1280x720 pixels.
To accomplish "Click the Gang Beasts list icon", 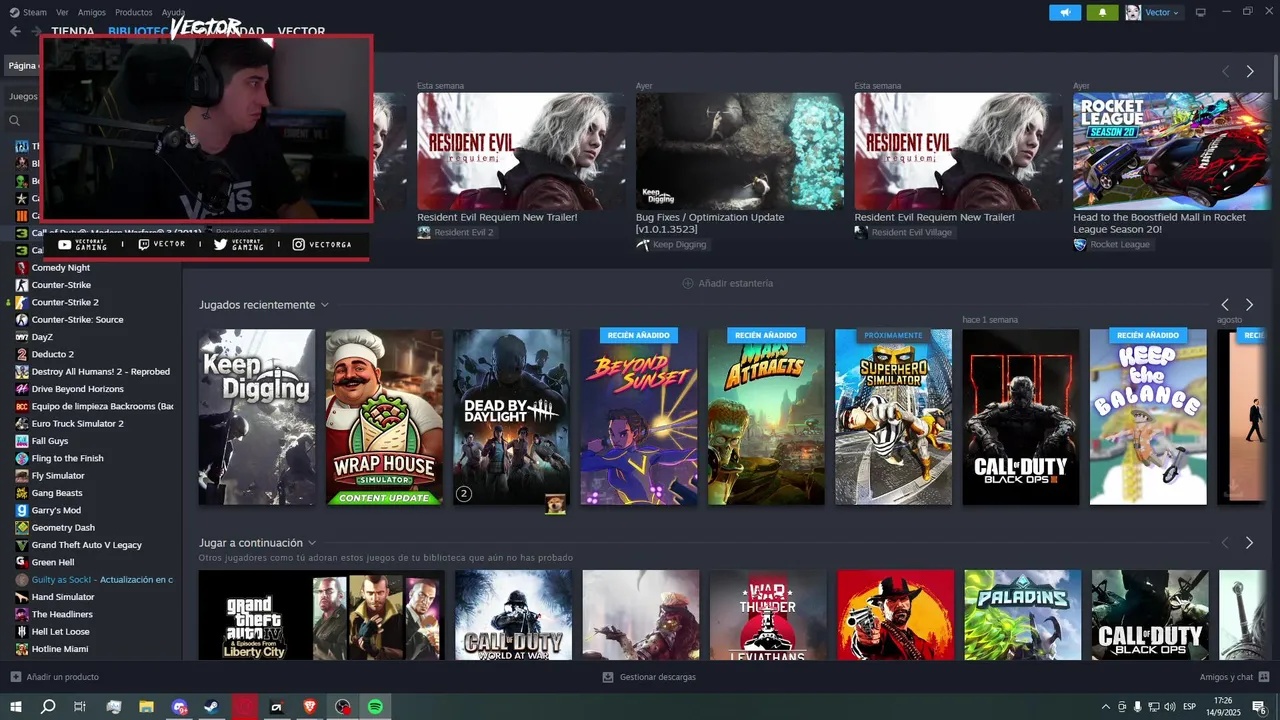I will (22, 493).
